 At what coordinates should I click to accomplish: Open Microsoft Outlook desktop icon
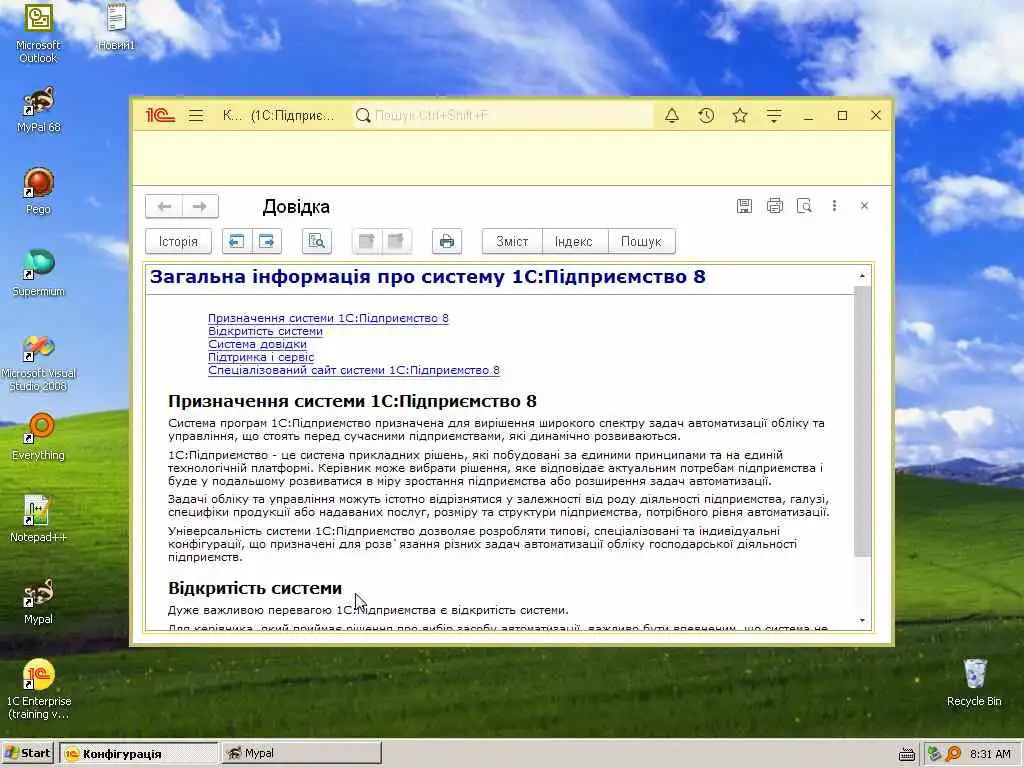click(38, 34)
